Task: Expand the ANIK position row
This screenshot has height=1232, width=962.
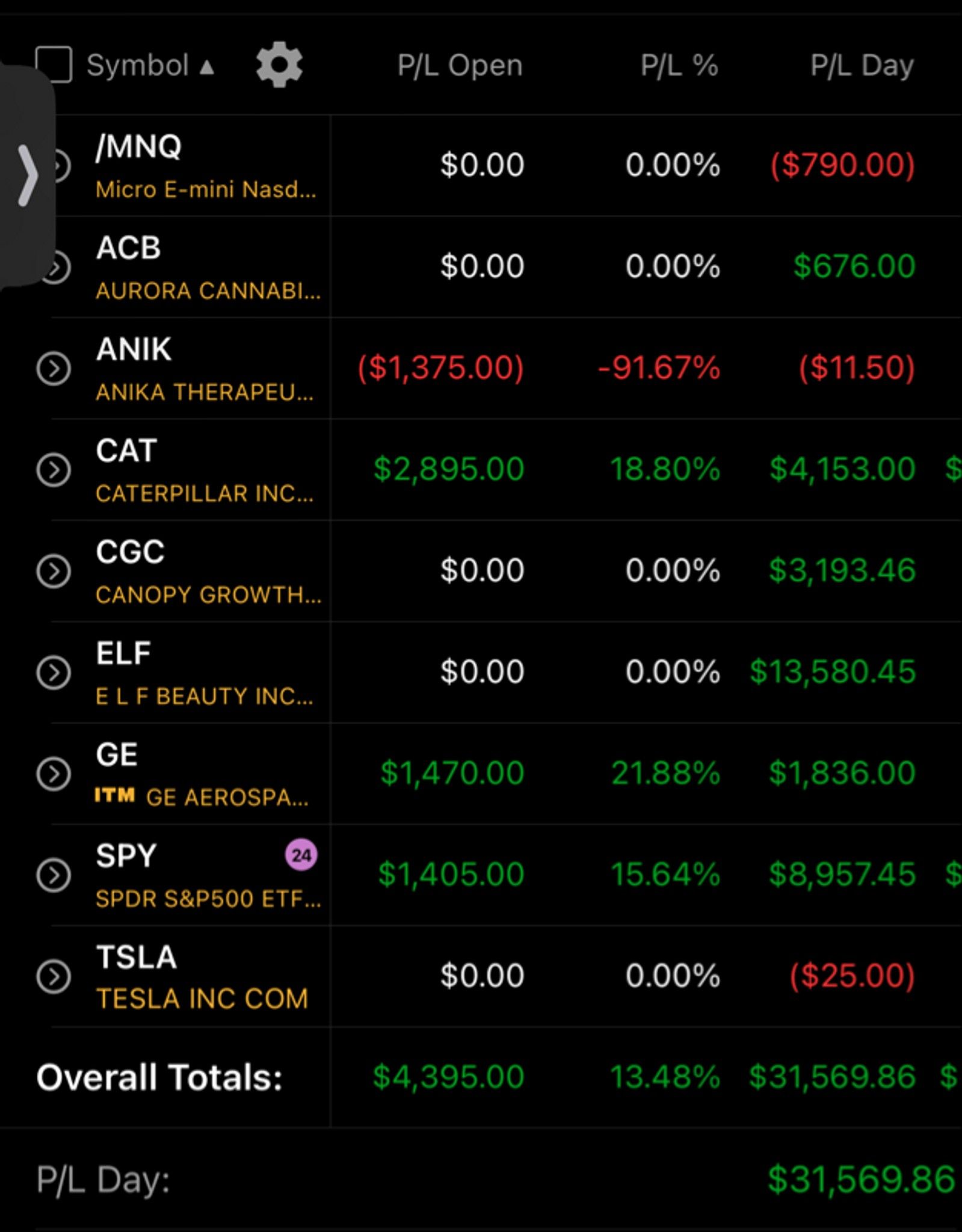Action: tap(54, 368)
